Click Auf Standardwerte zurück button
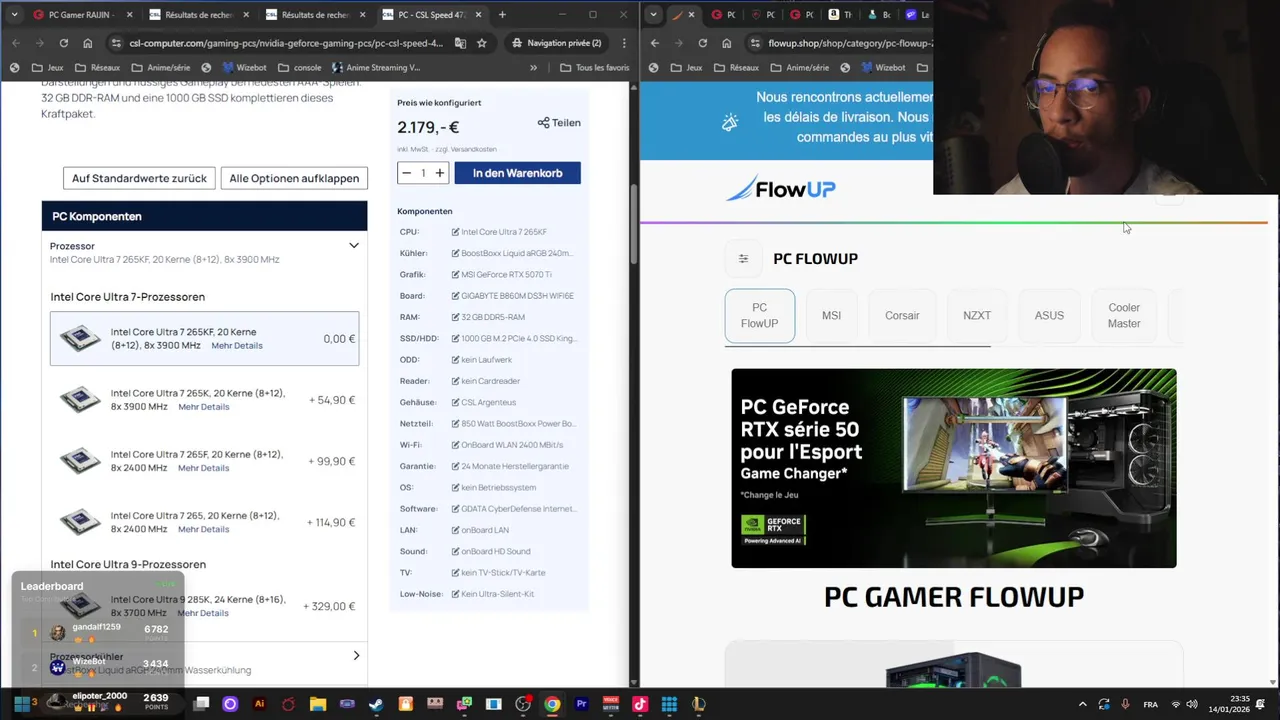 click(139, 178)
